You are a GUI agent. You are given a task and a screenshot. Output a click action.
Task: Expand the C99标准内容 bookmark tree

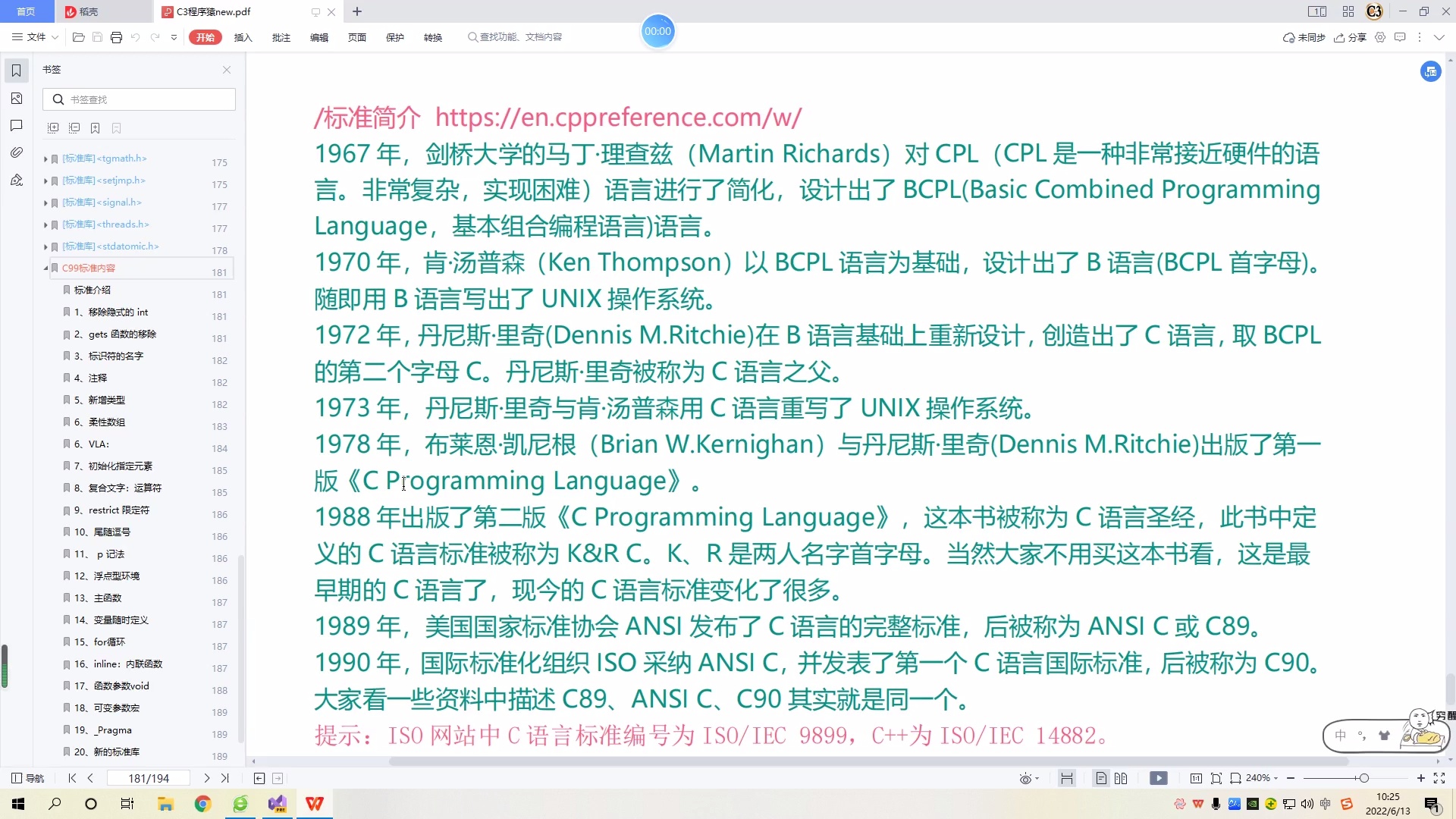click(x=45, y=268)
